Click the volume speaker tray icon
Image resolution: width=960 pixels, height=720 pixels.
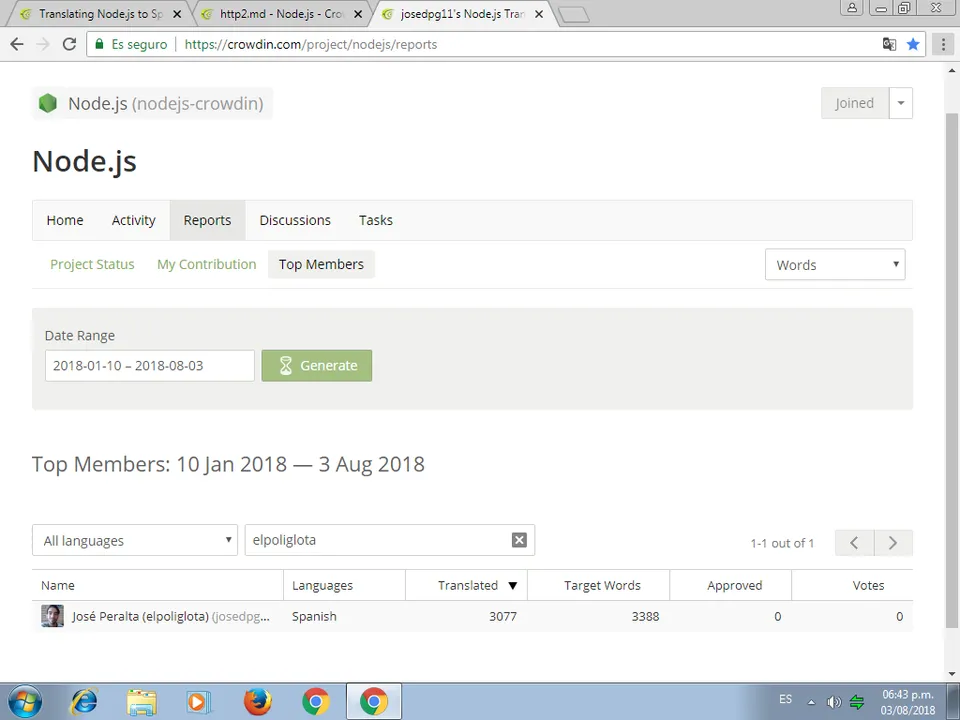click(x=833, y=702)
